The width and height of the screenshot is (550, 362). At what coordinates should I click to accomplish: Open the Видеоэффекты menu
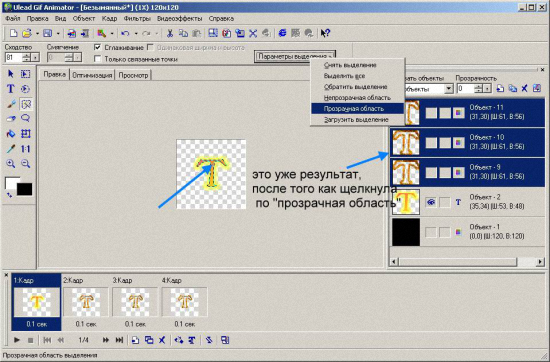pos(180,18)
